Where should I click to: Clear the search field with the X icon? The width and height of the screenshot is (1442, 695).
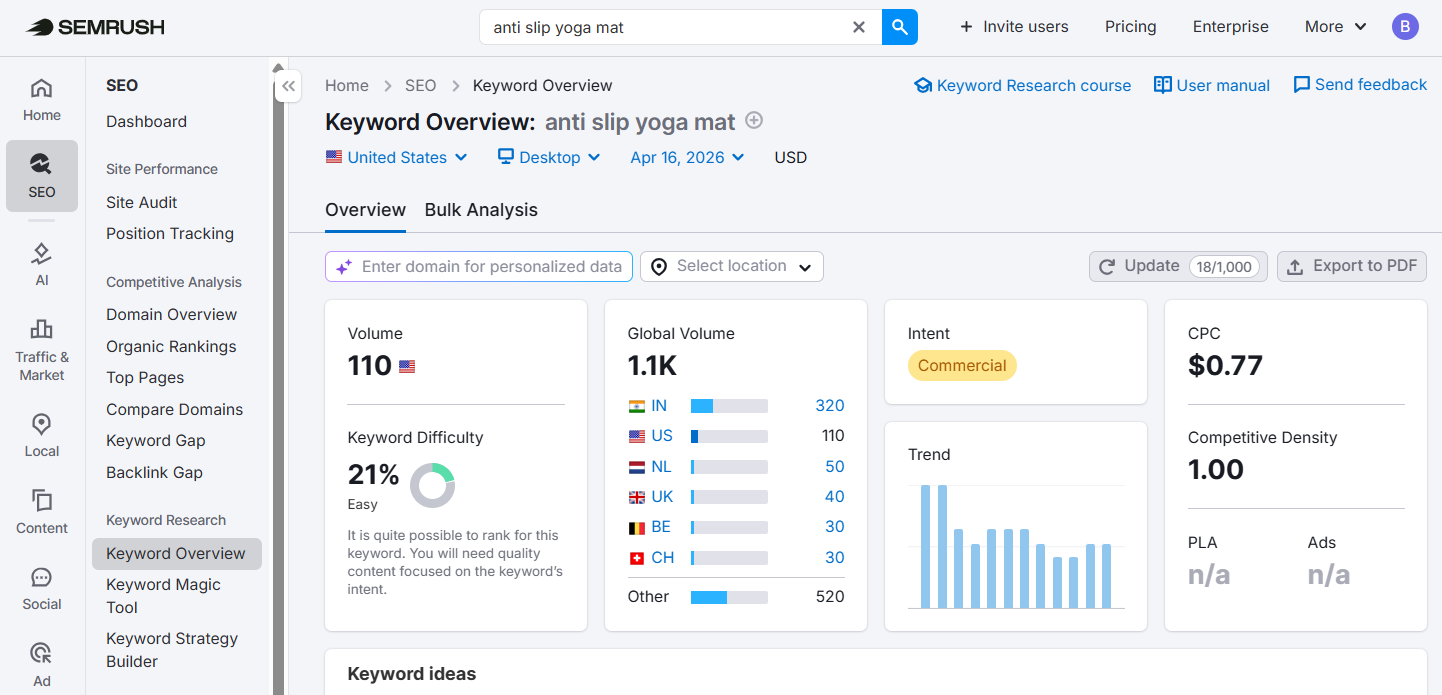tap(858, 27)
